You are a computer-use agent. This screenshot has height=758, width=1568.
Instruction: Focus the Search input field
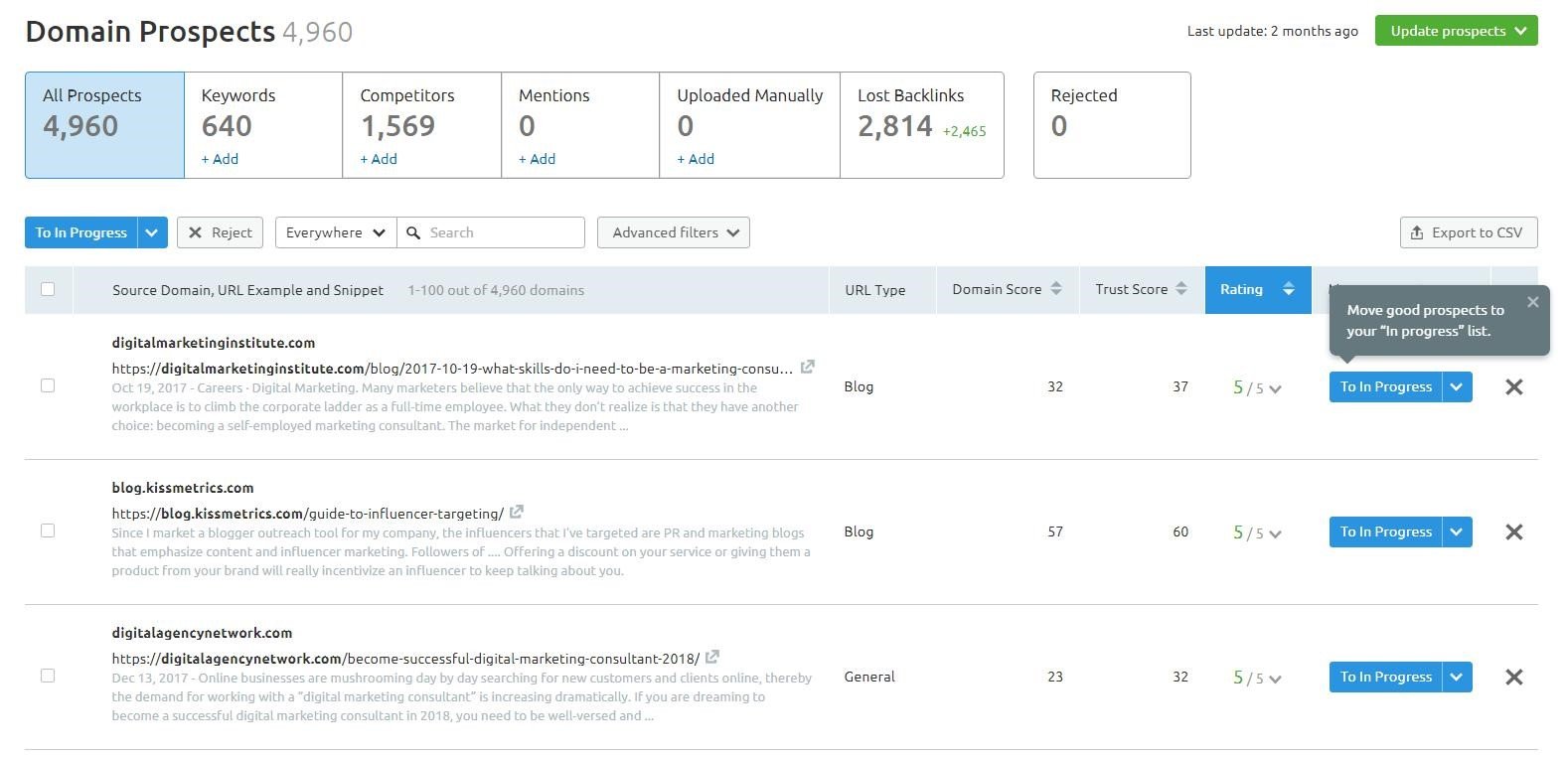[x=502, y=232]
